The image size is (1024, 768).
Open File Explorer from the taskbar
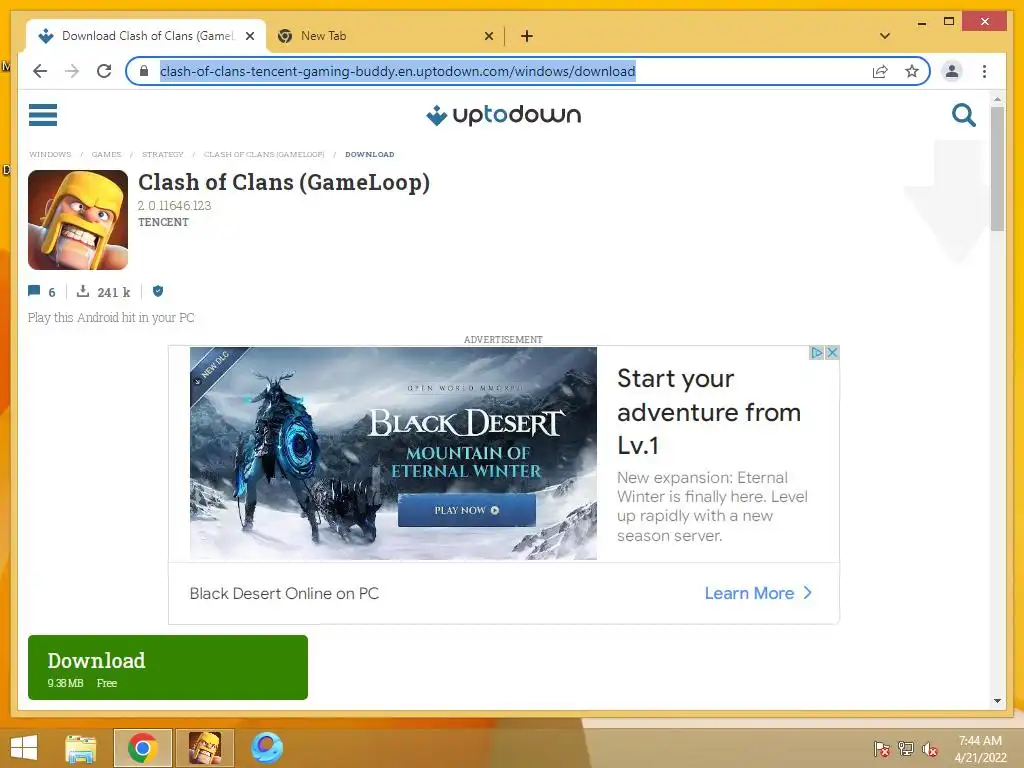[81, 748]
